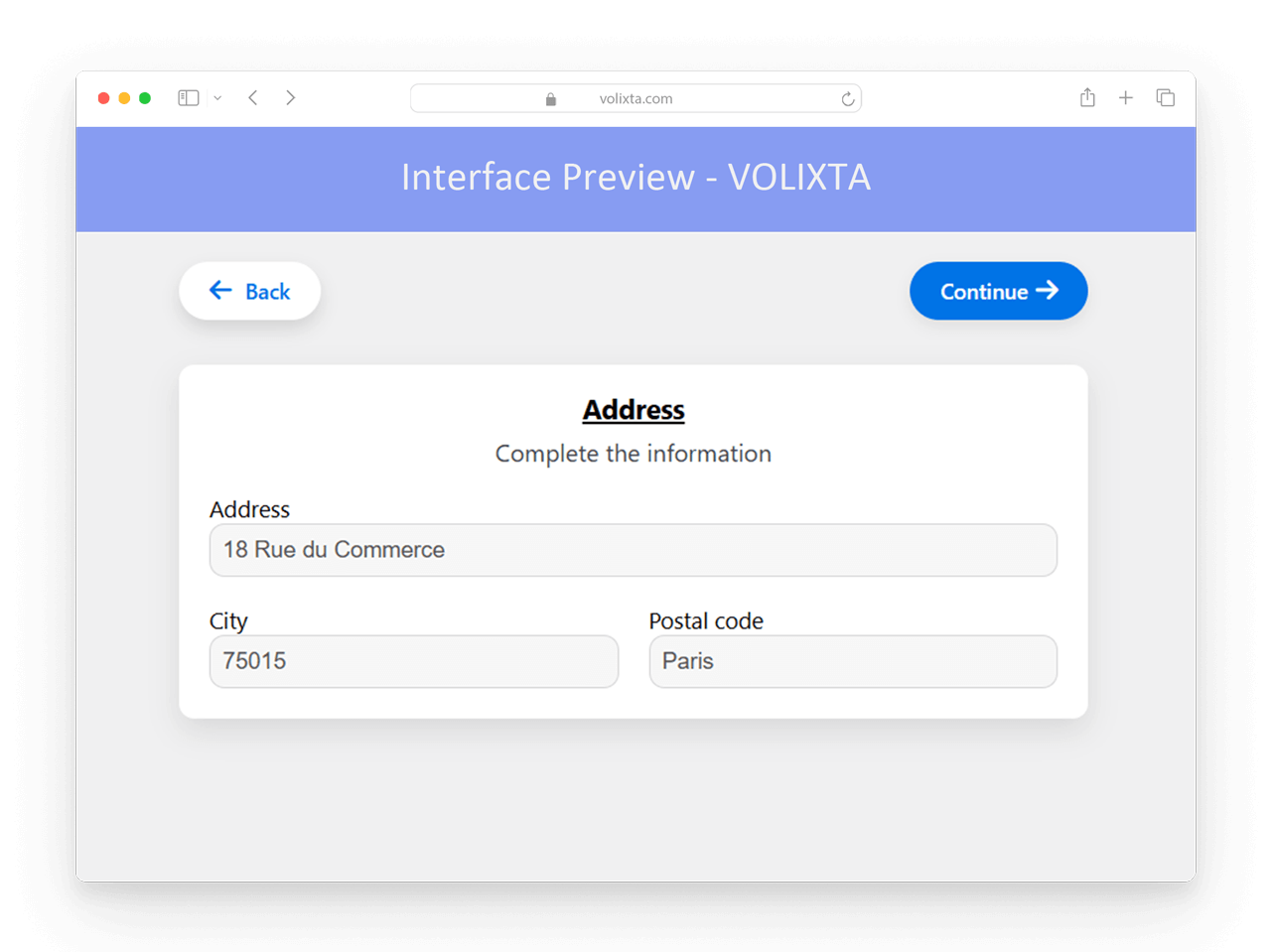This screenshot has height=952, width=1271.
Task: Toggle the browser sidebar icon
Action: click(189, 98)
